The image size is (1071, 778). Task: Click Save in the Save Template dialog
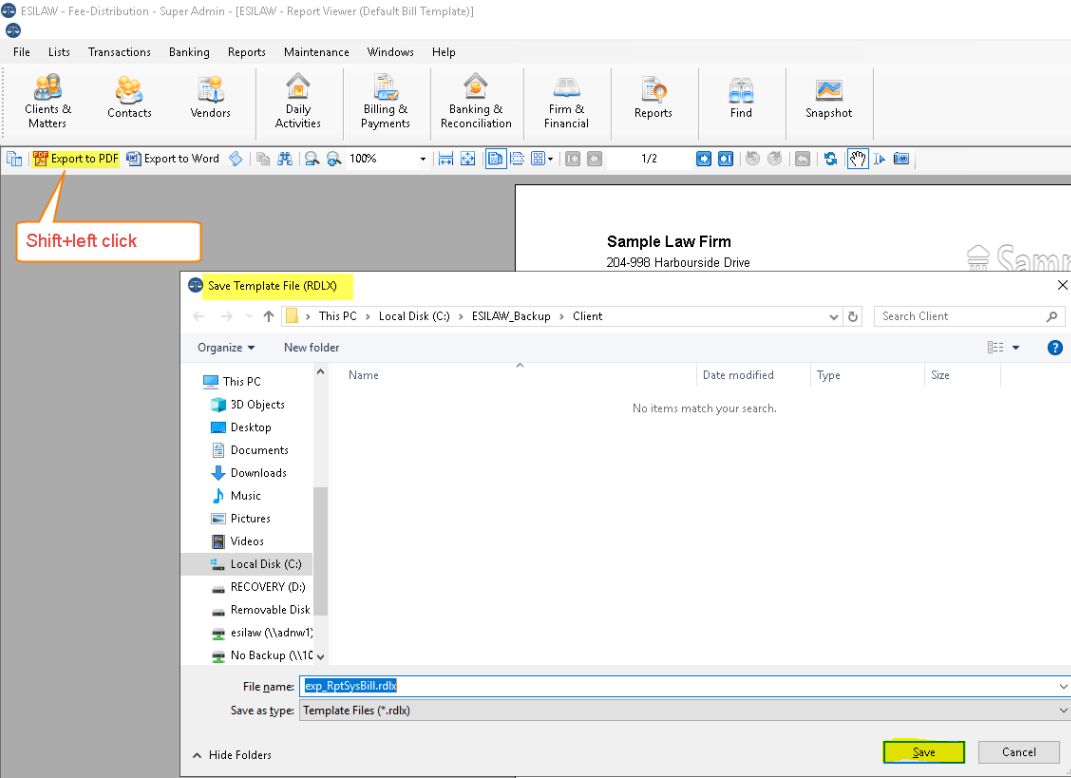click(923, 752)
